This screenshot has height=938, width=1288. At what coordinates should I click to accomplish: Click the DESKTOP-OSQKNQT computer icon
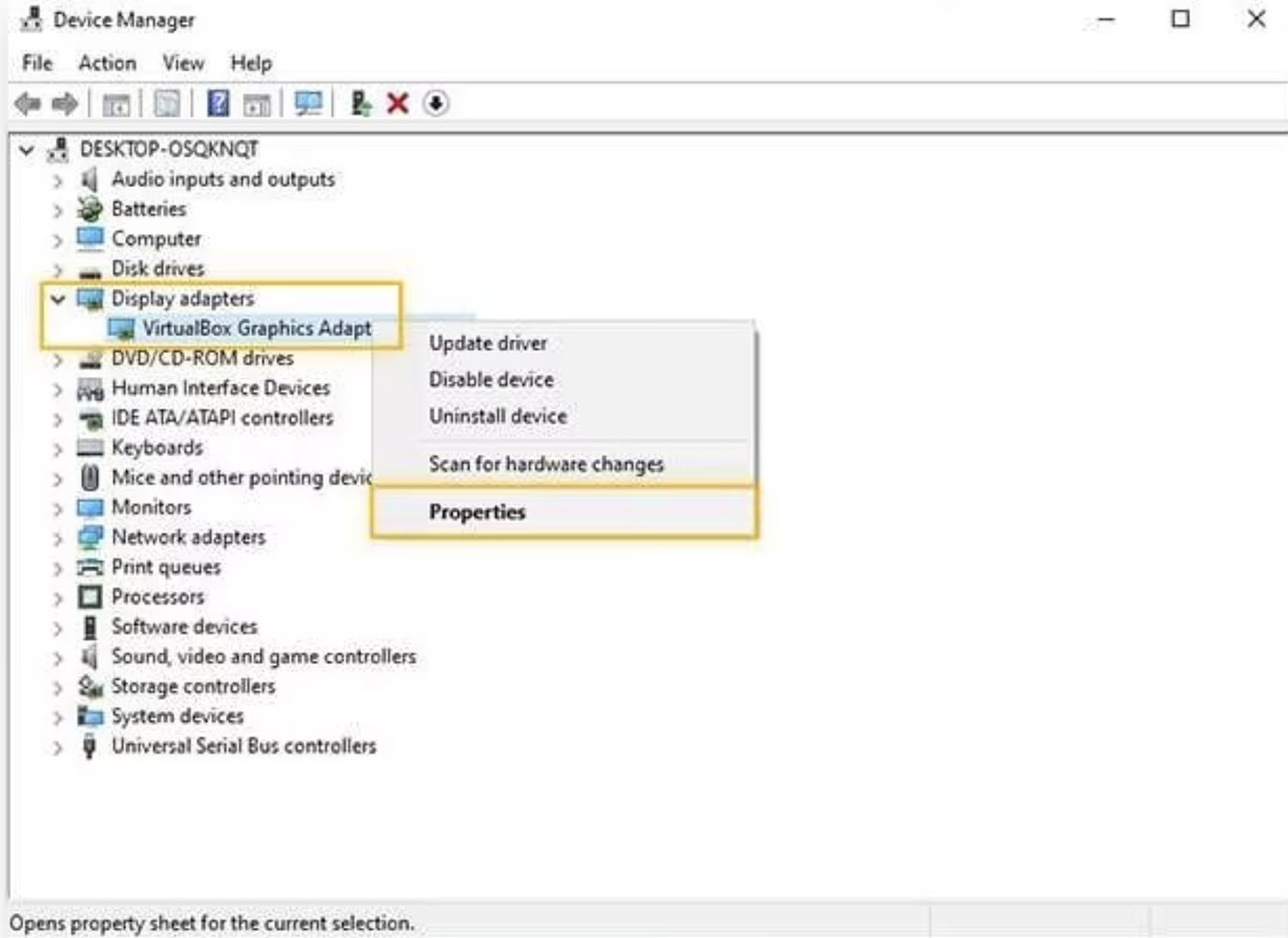pyautogui.click(x=58, y=149)
